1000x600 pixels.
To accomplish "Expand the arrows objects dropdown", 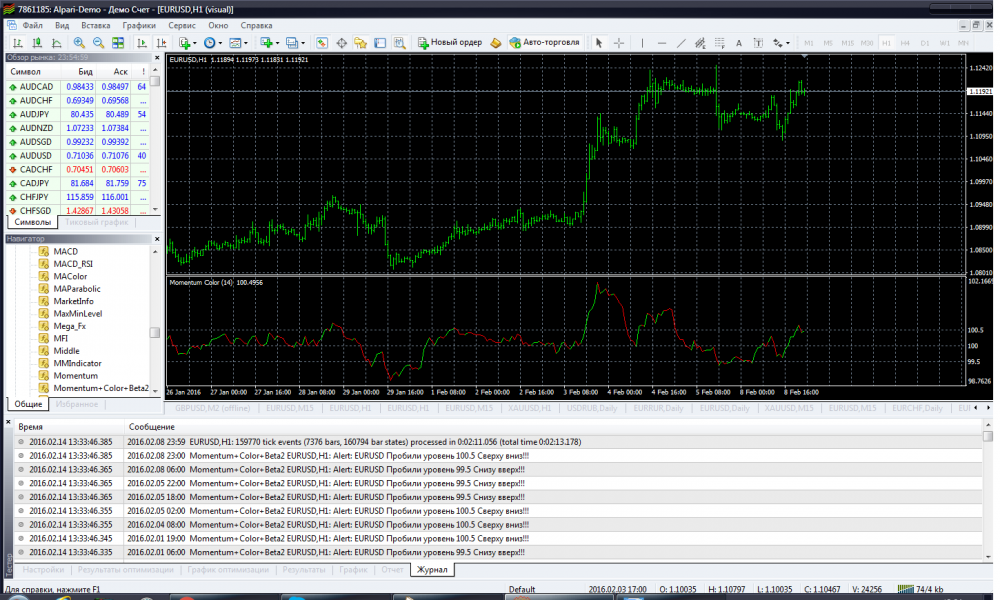I will [x=788, y=43].
